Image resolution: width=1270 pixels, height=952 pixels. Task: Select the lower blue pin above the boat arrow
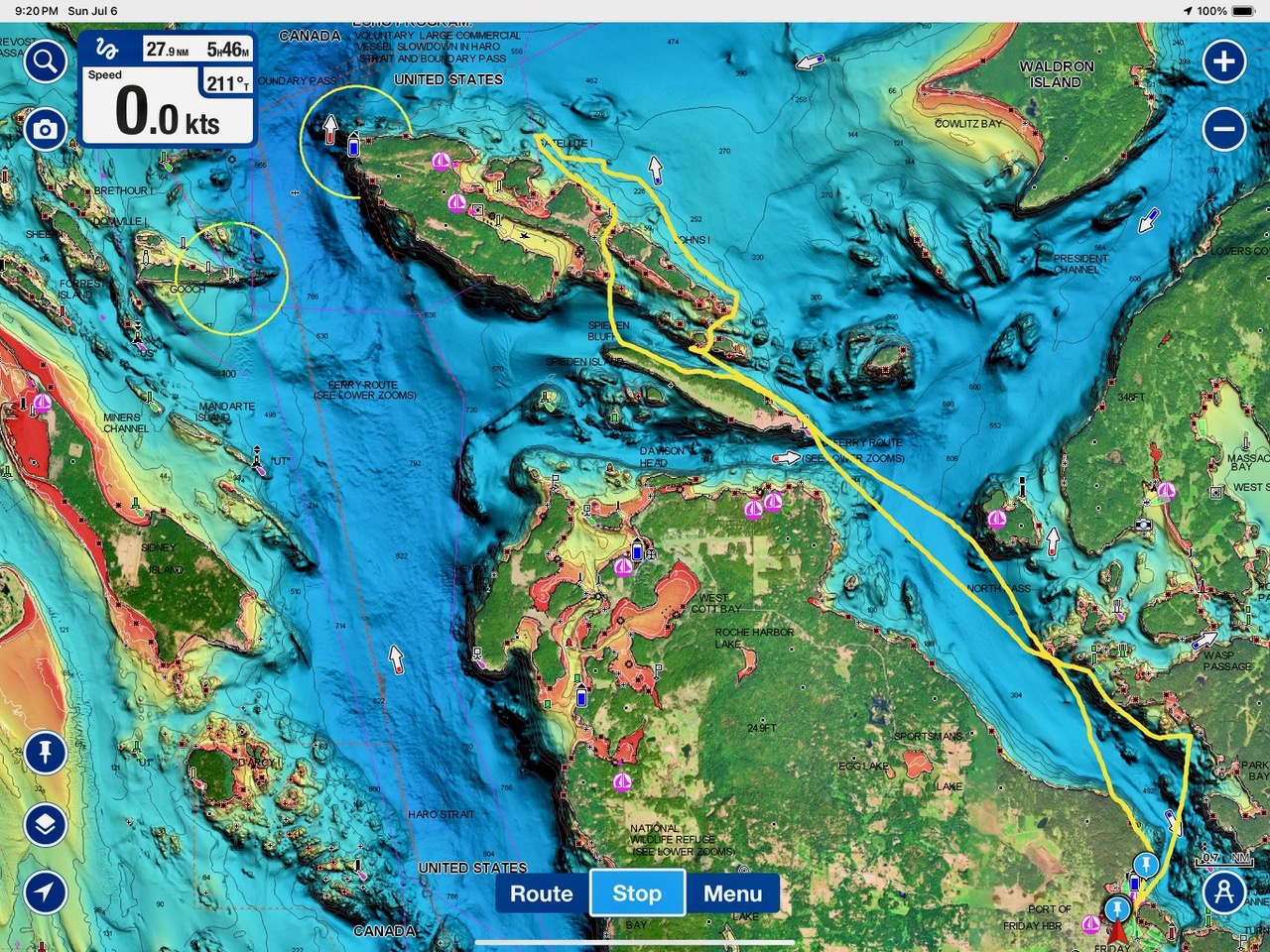click(x=1118, y=907)
